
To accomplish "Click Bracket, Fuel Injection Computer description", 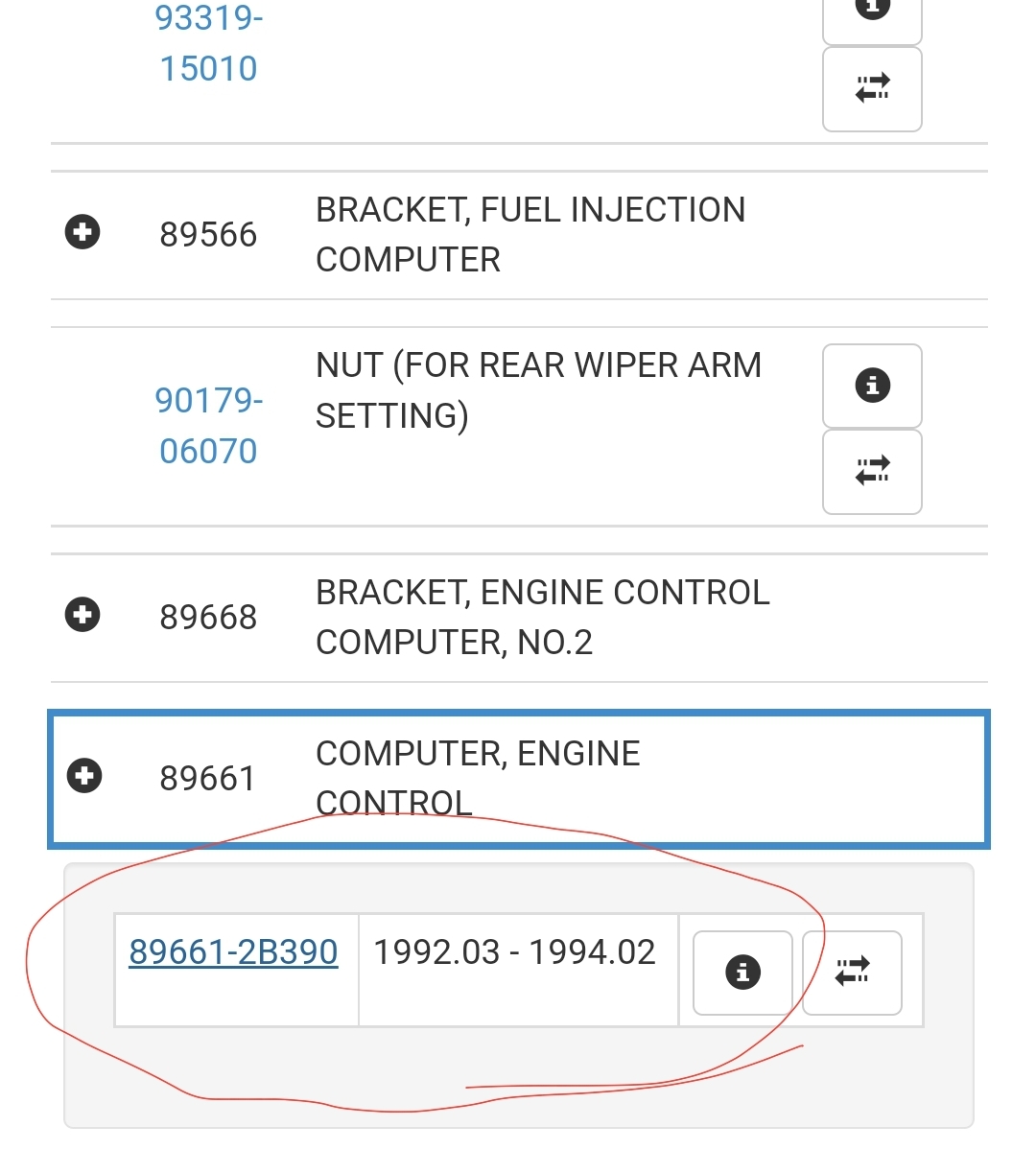I will pyautogui.click(x=530, y=234).
